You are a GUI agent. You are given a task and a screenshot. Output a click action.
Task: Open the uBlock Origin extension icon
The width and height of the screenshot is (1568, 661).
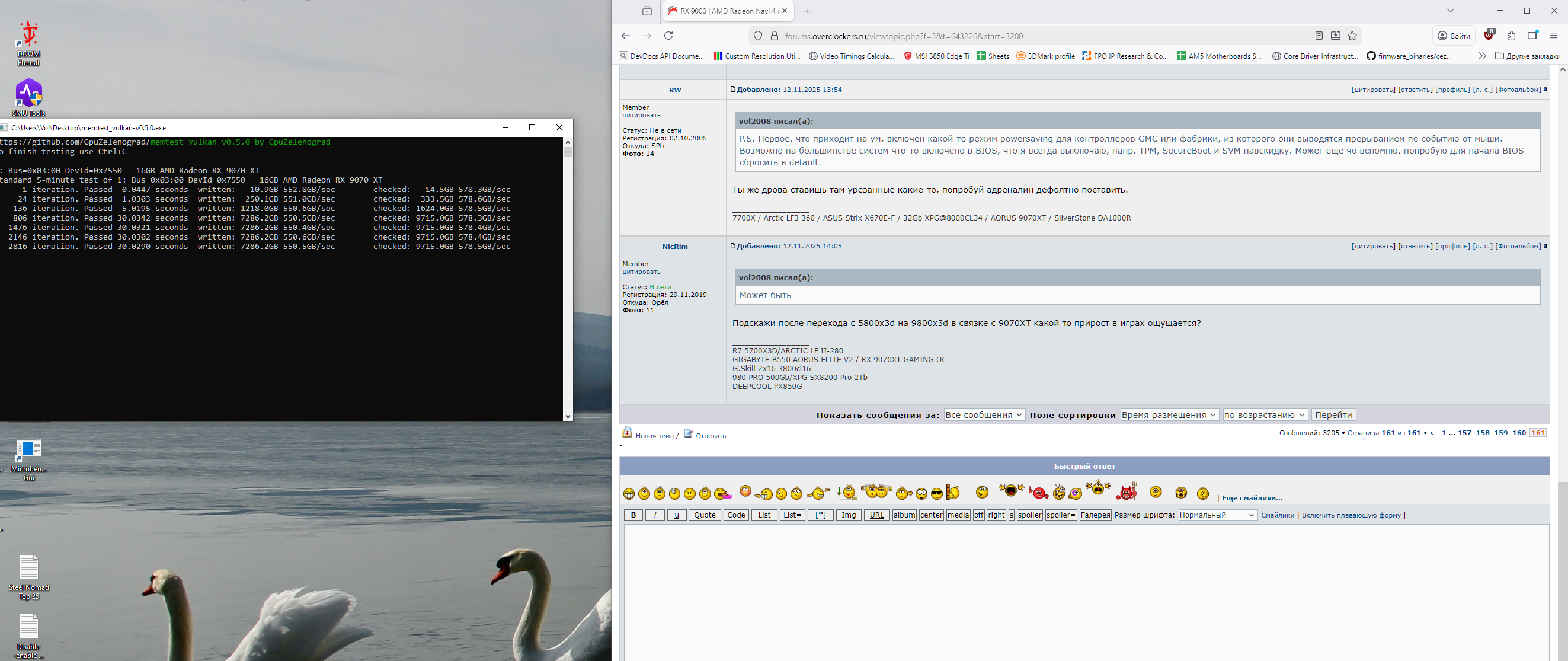coord(1488,36)
